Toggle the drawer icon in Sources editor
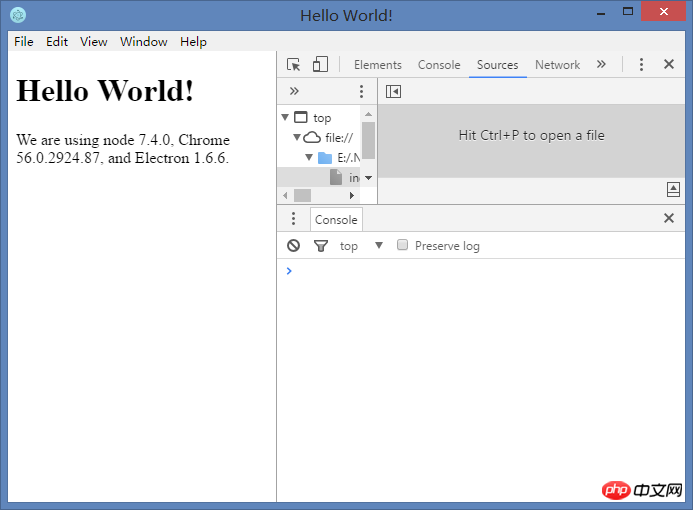The width and height of the screenshot is (693, 510). coord(673,189)
